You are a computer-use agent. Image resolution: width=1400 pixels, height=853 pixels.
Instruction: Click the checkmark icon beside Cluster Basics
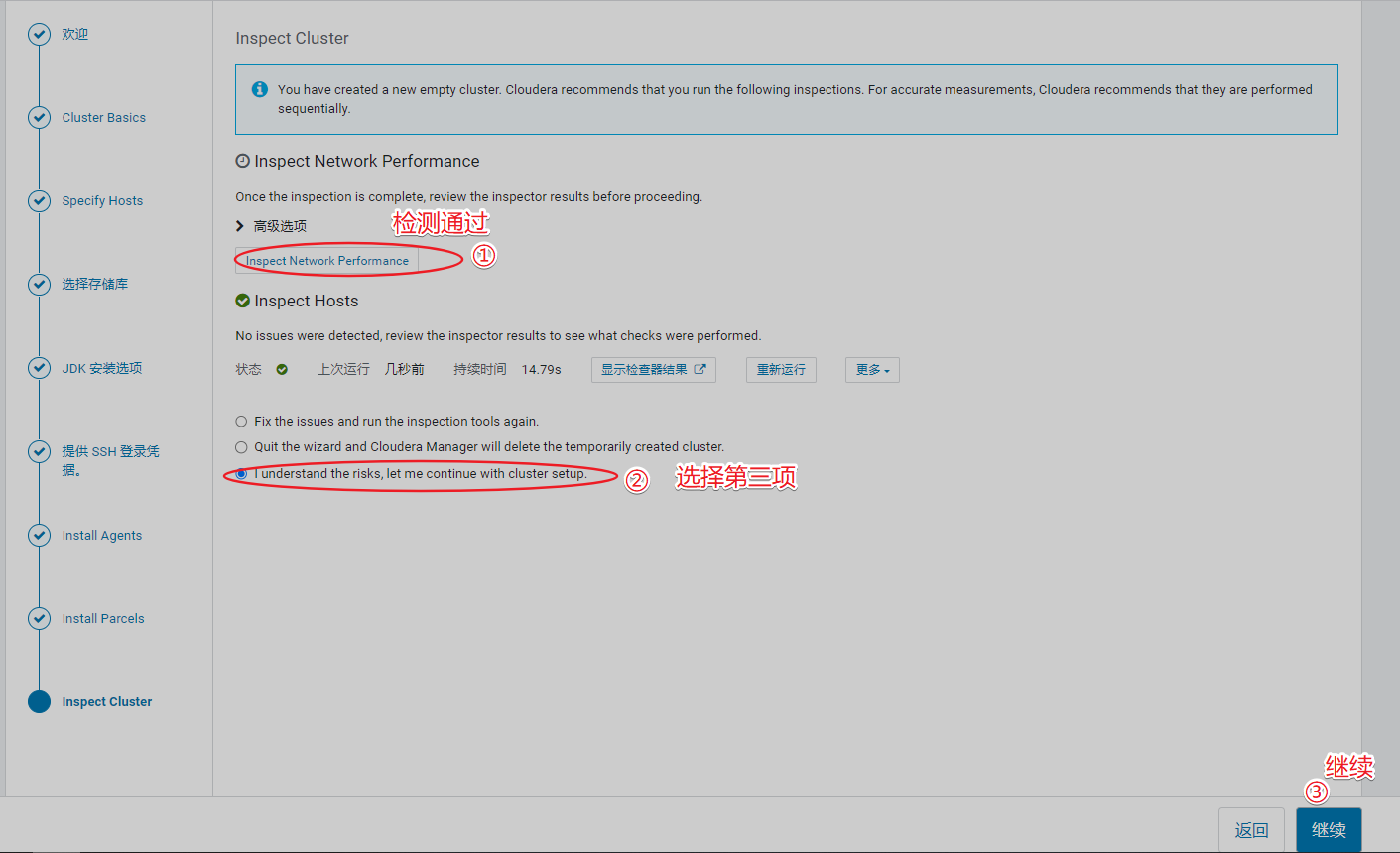point(39,118)
